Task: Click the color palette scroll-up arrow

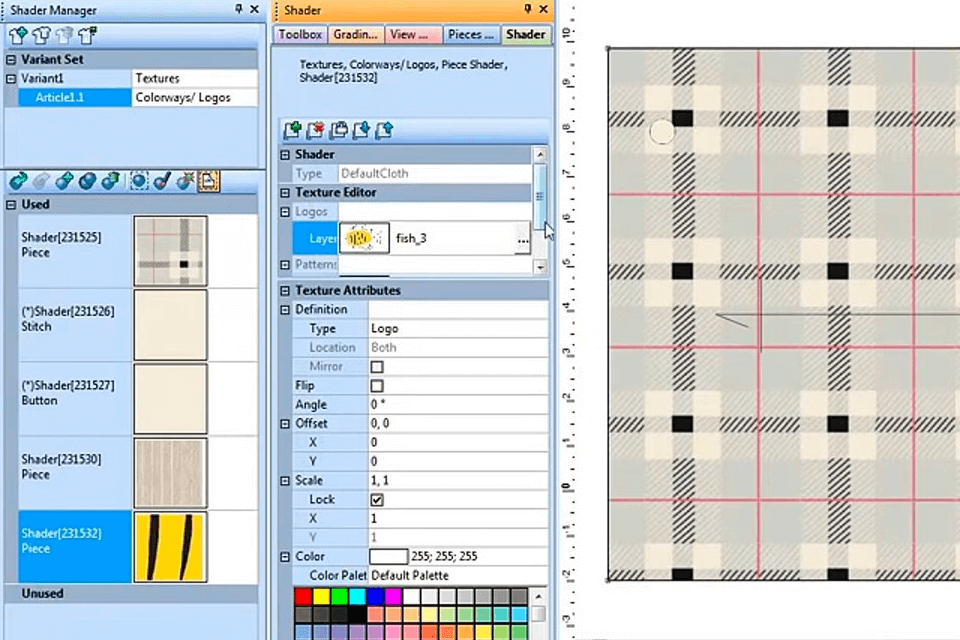Action: tap(539, 596)
